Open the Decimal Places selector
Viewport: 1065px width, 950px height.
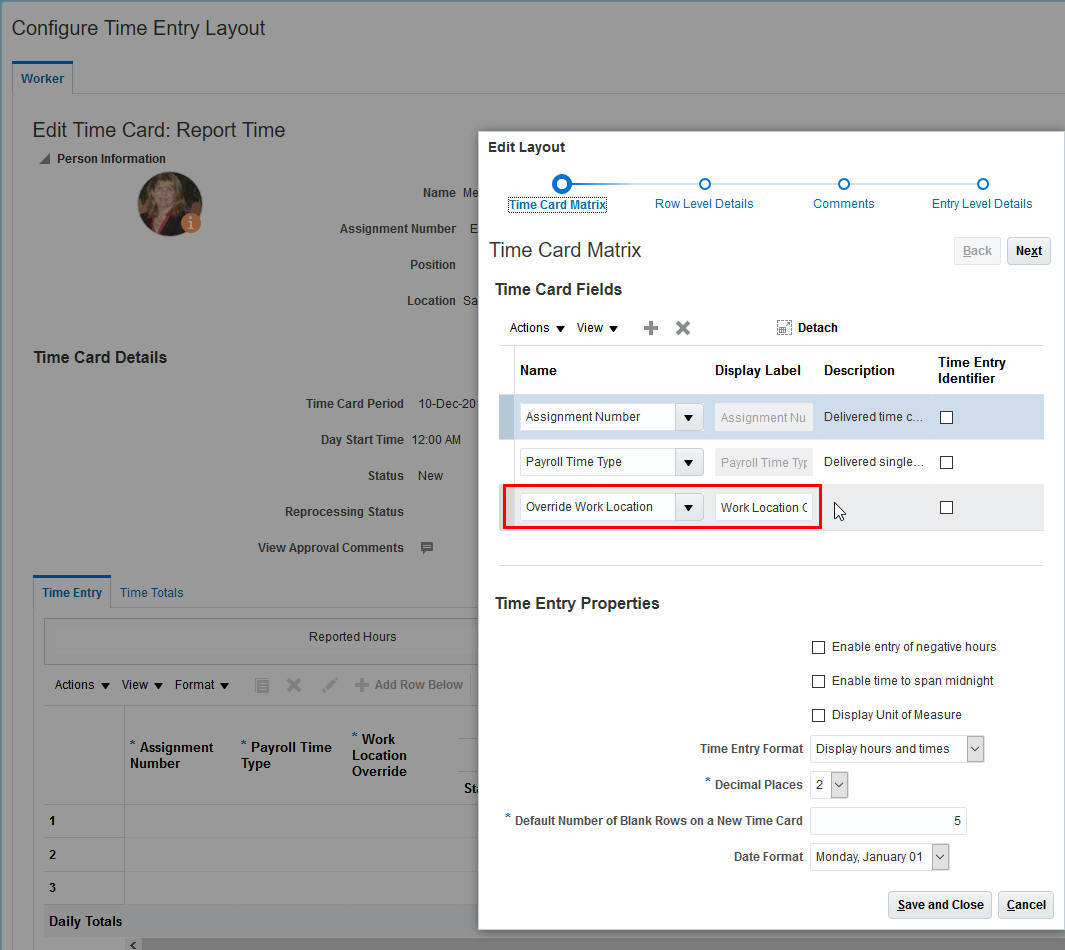point(838,784)
